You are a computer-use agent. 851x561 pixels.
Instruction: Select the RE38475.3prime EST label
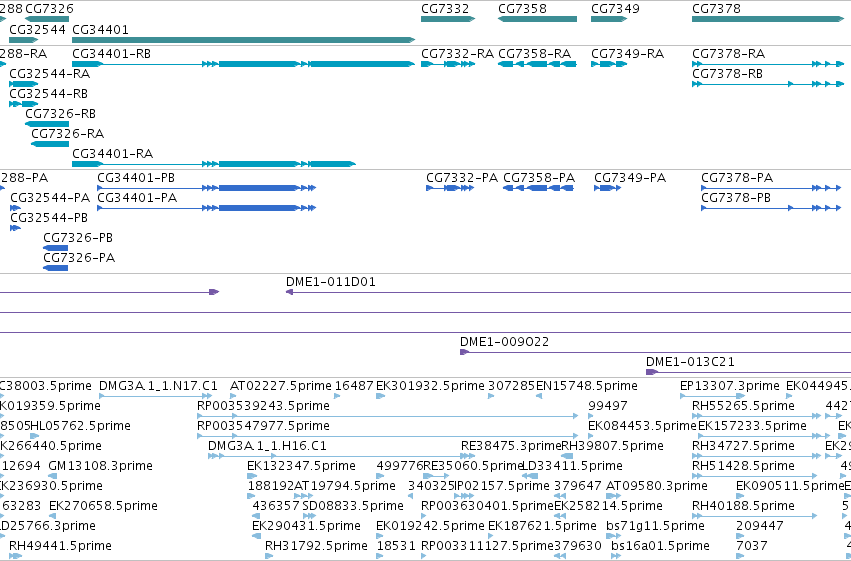coord(511,446)
